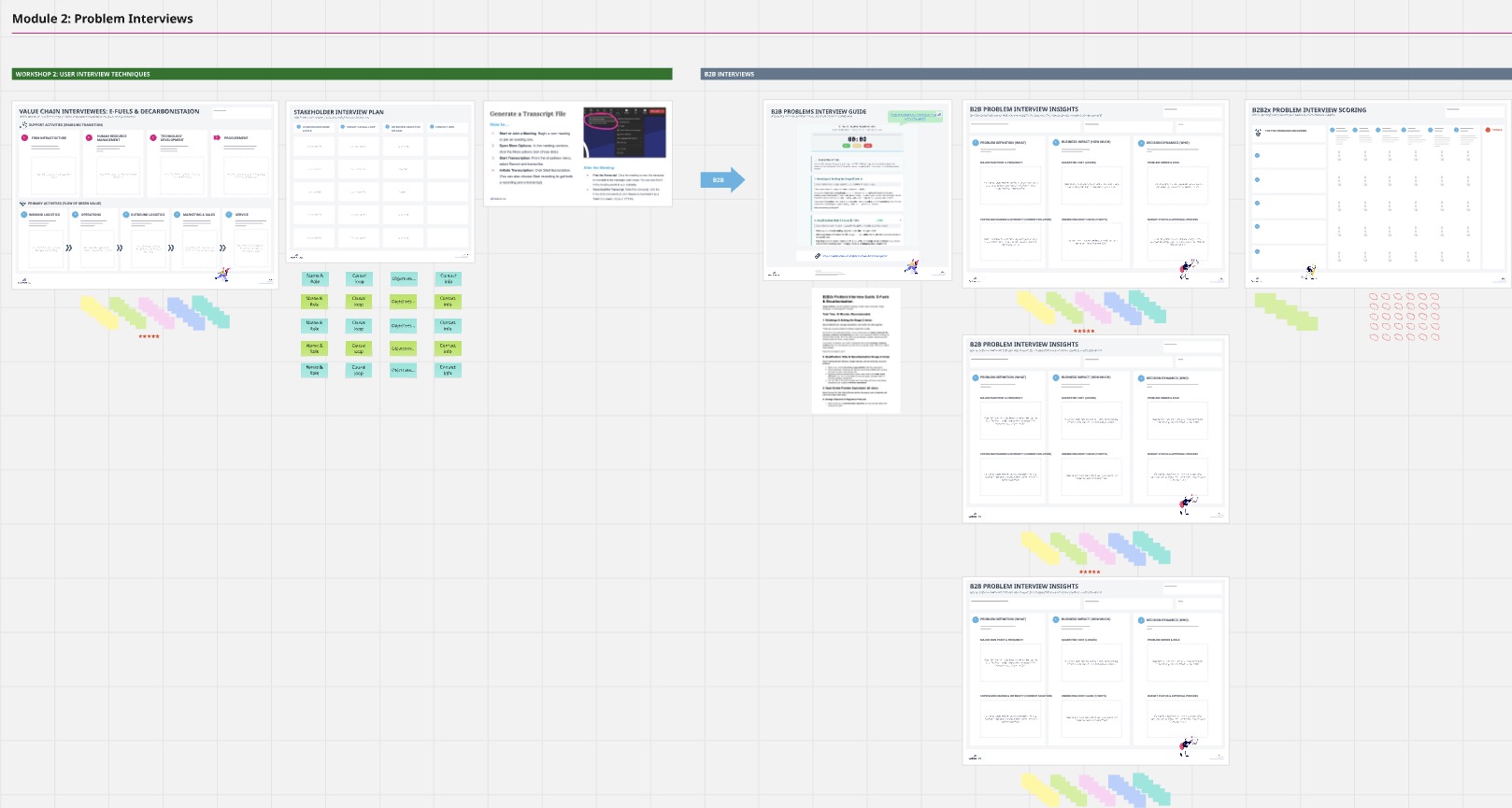1512x808 pixels.
Task: Select the running character in Value Chain frame
Action: [x=222, y=274]
